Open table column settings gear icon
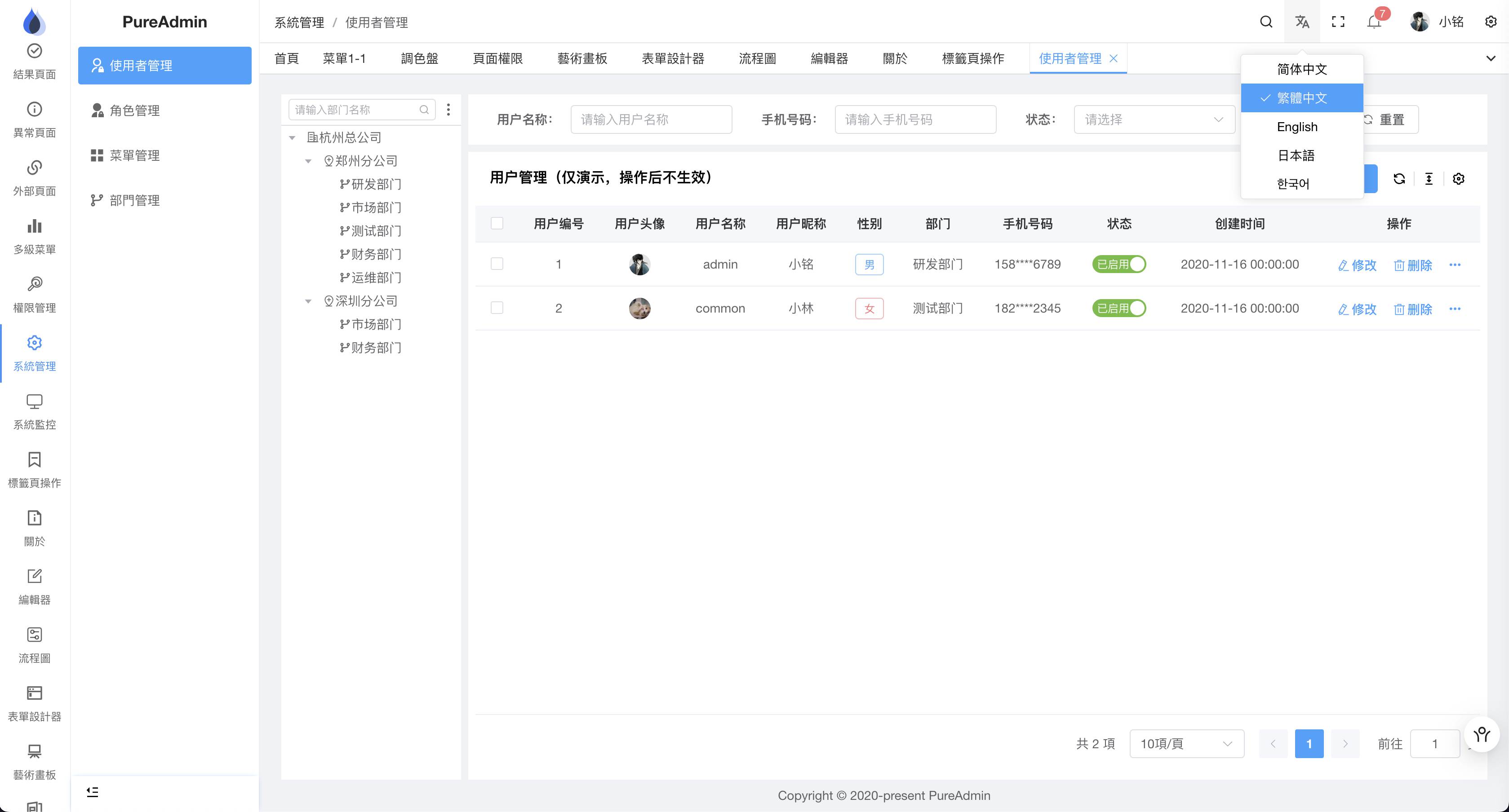1509x812 pixels. (x=1459, y=179)
